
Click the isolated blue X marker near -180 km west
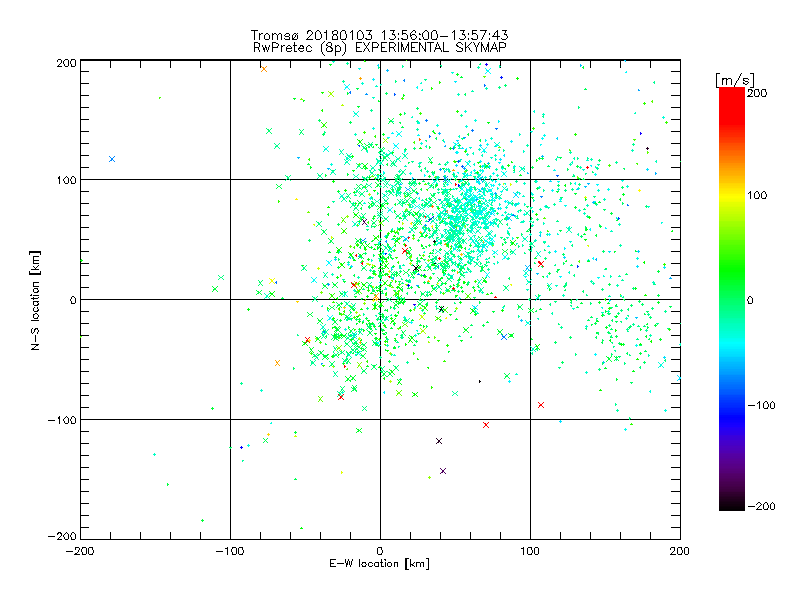point(112,159)
